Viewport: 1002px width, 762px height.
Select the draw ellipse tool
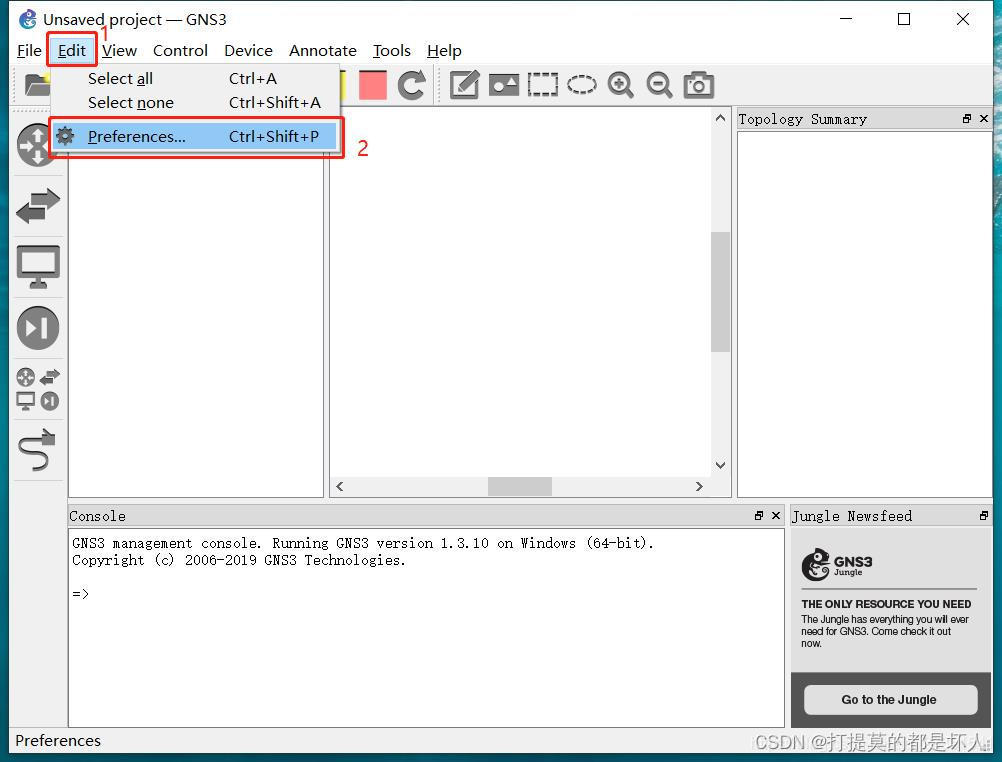[x=582, y=85]
